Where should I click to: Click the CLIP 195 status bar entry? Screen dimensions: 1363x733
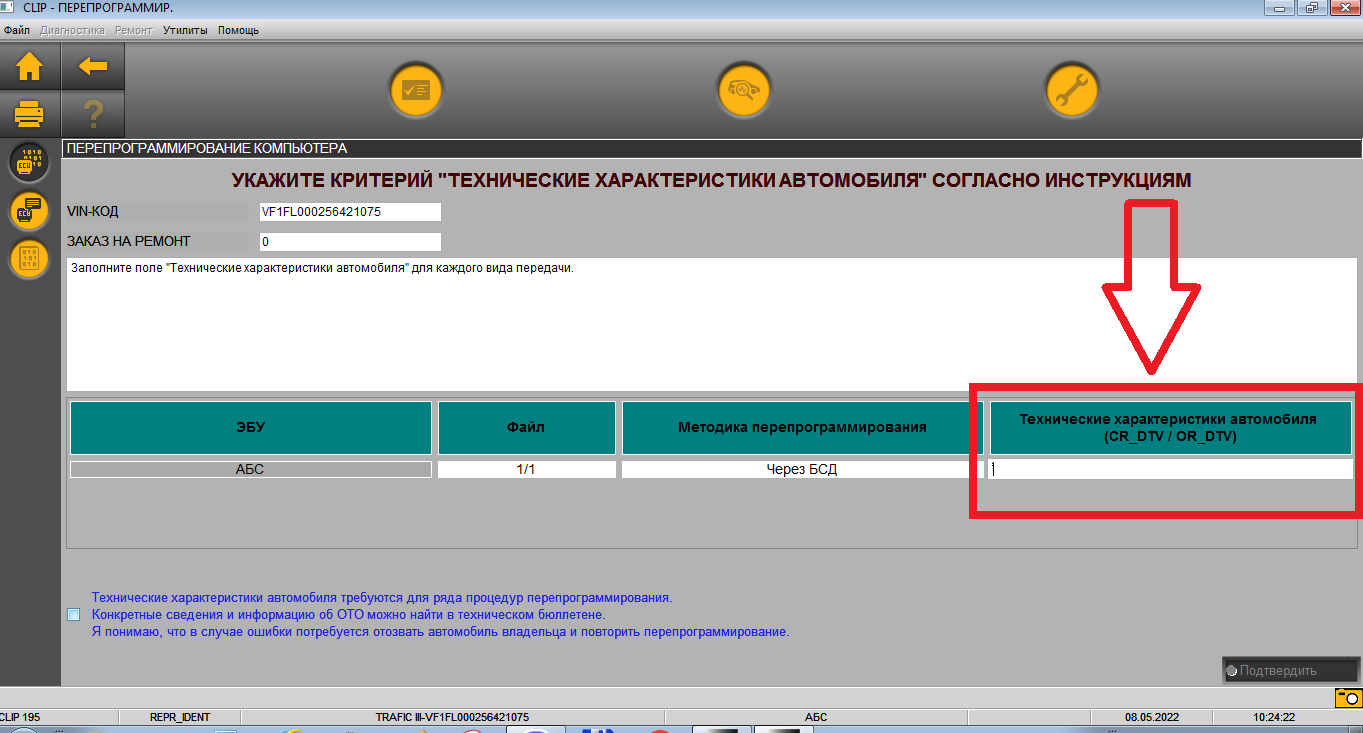click(x=59, y=717)
